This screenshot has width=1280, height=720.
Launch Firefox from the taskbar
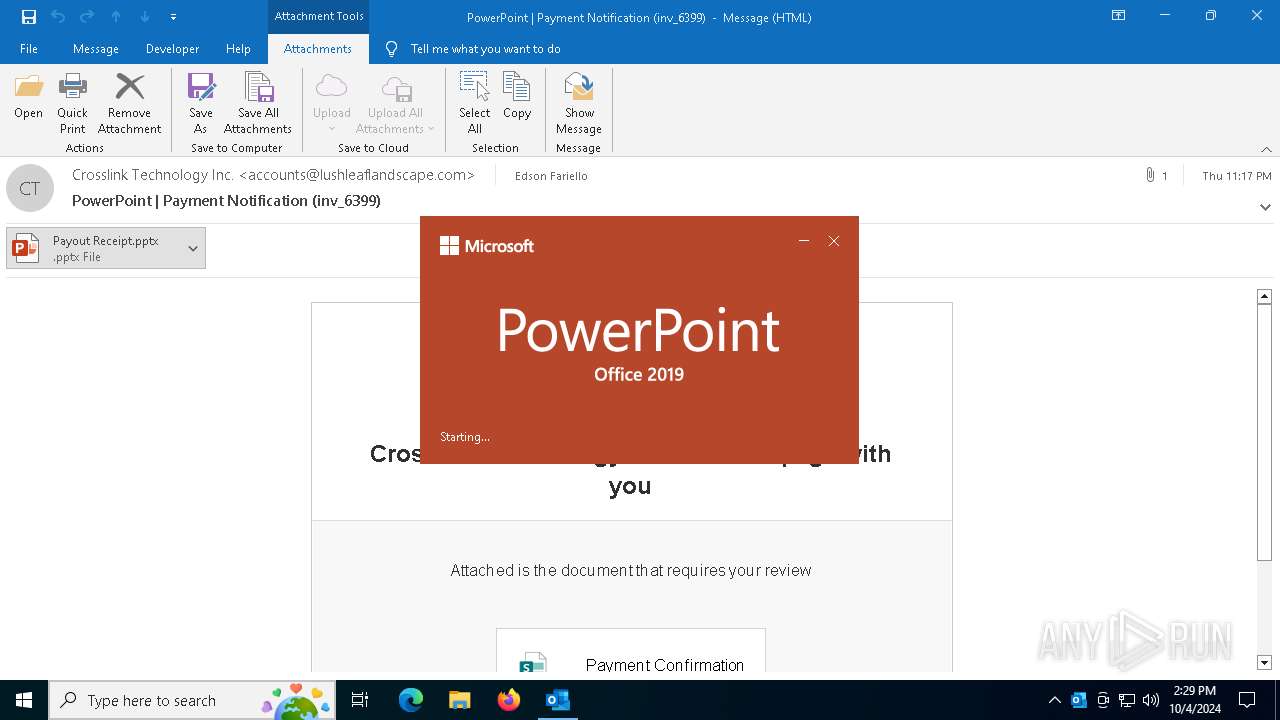[x=509, y=700]
